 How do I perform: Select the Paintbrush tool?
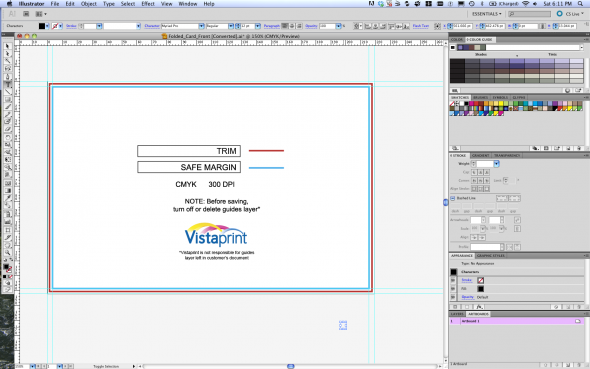pyautogui.click(x=8, y=107)
